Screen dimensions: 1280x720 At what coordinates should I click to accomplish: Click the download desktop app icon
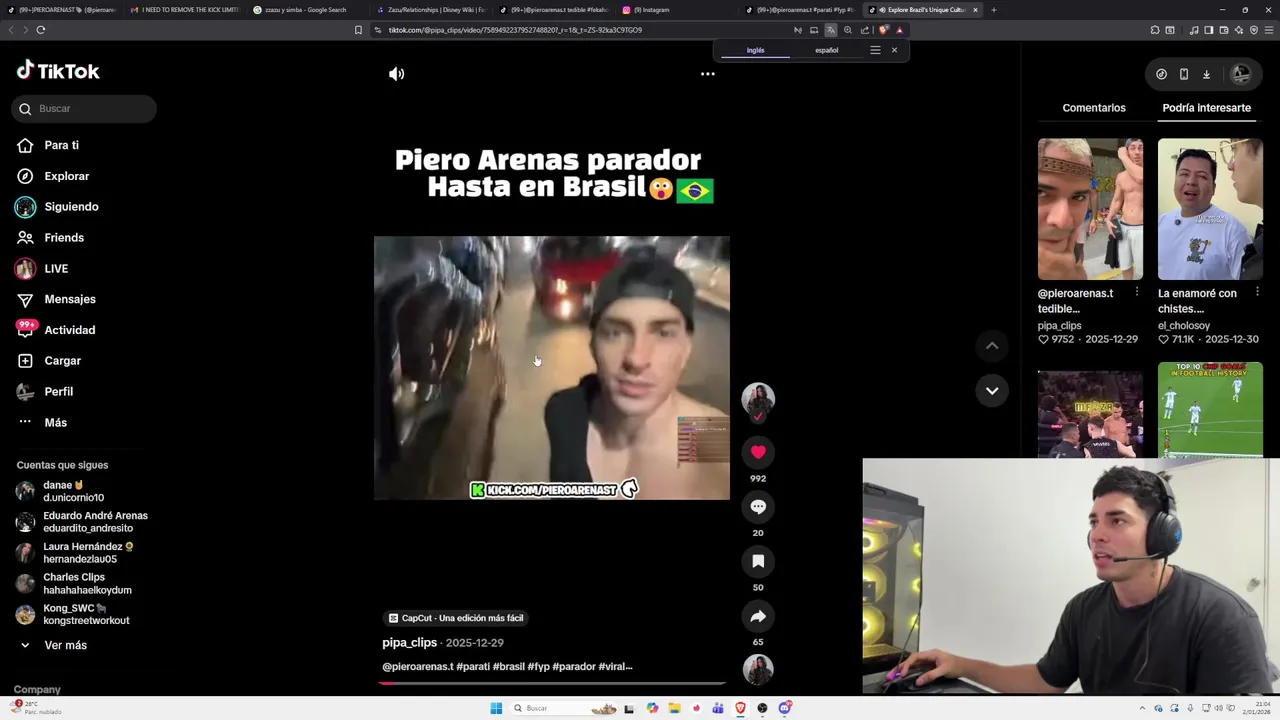coord(1206,74)
